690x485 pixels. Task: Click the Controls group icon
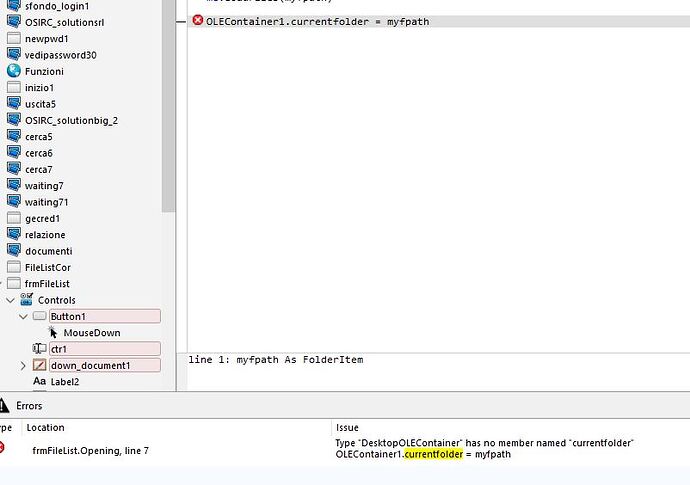pos(27,300)
